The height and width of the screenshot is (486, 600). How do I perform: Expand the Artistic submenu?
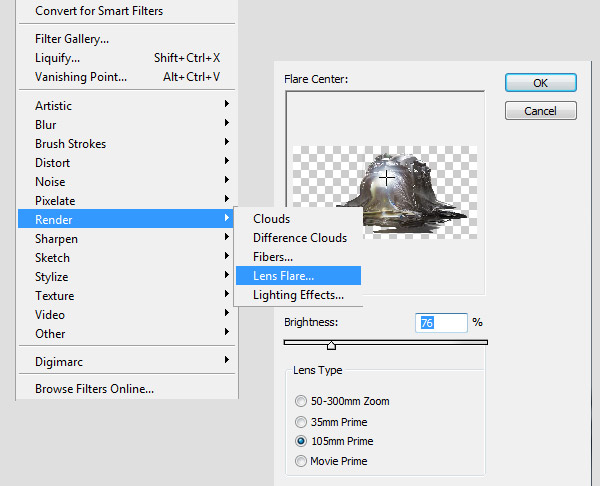tap(126, 105)
